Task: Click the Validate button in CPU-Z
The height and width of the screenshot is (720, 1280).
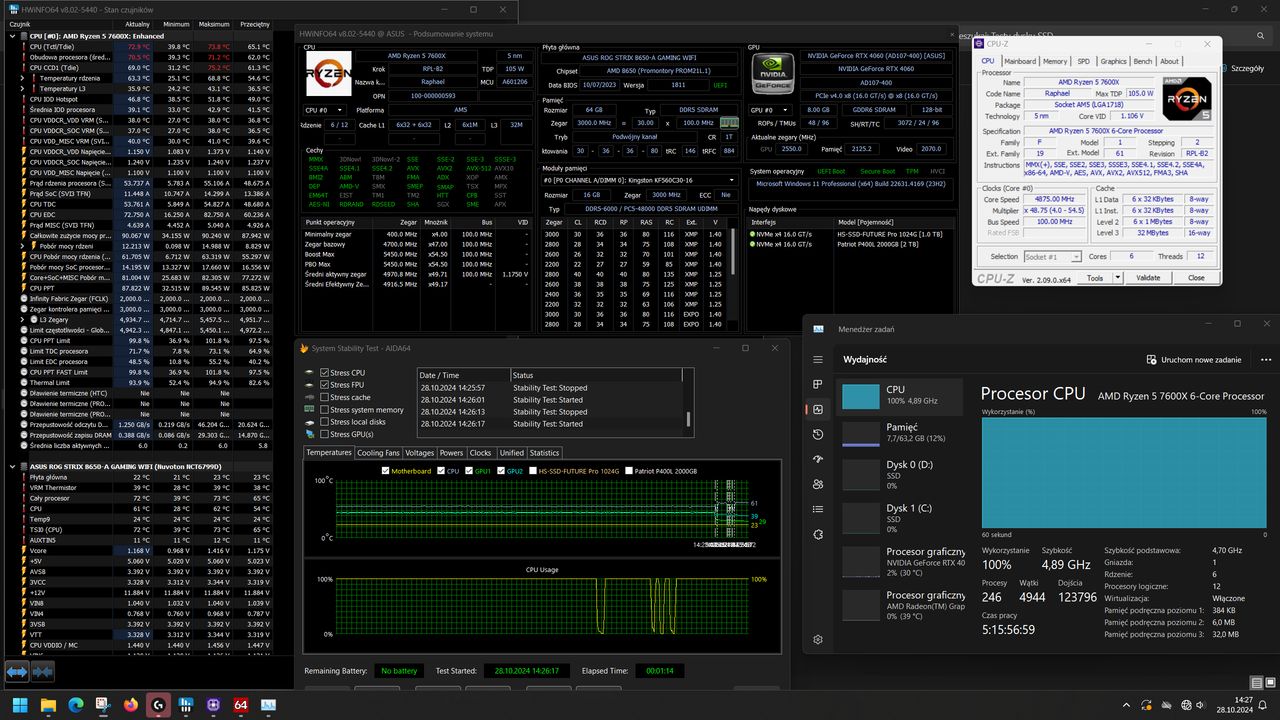Action: [1148, 278]
